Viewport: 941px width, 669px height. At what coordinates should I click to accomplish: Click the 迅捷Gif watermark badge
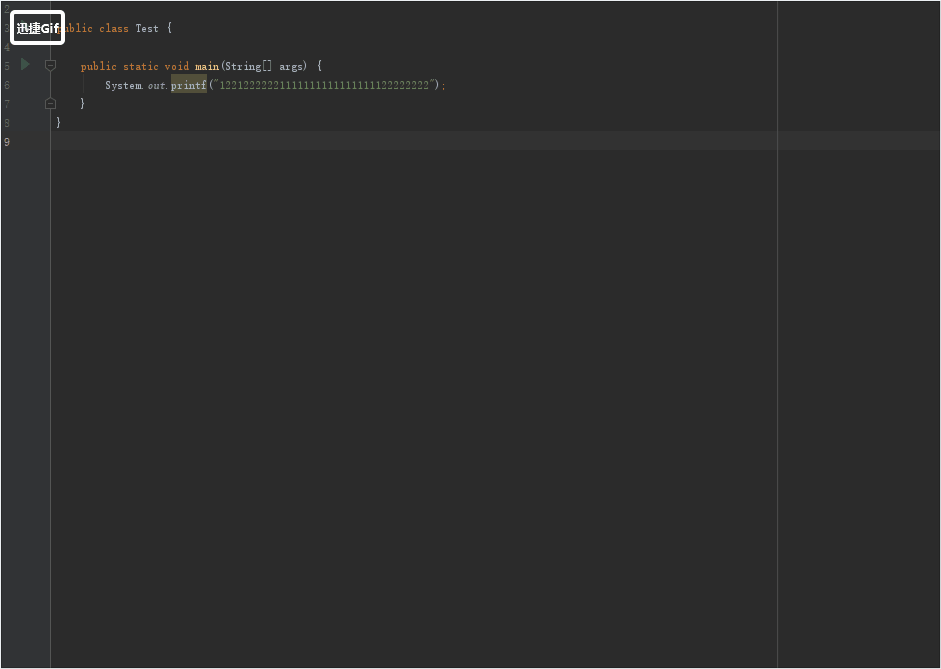tap(38, 28)
